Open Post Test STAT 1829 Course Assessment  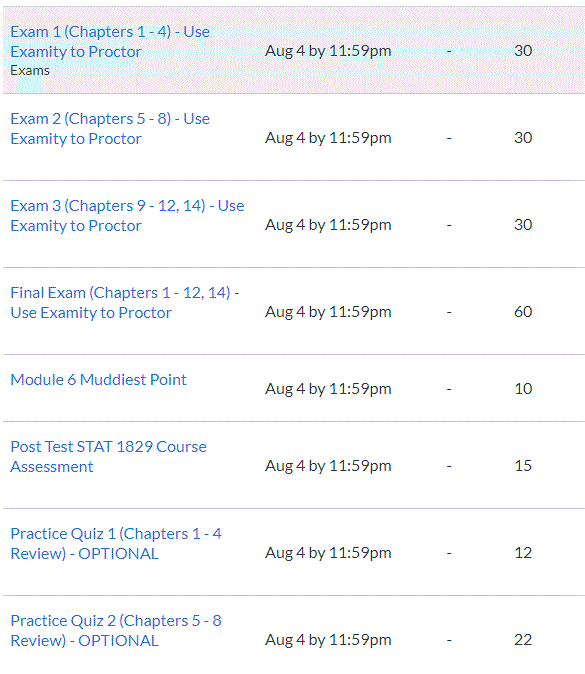[108, 456]
